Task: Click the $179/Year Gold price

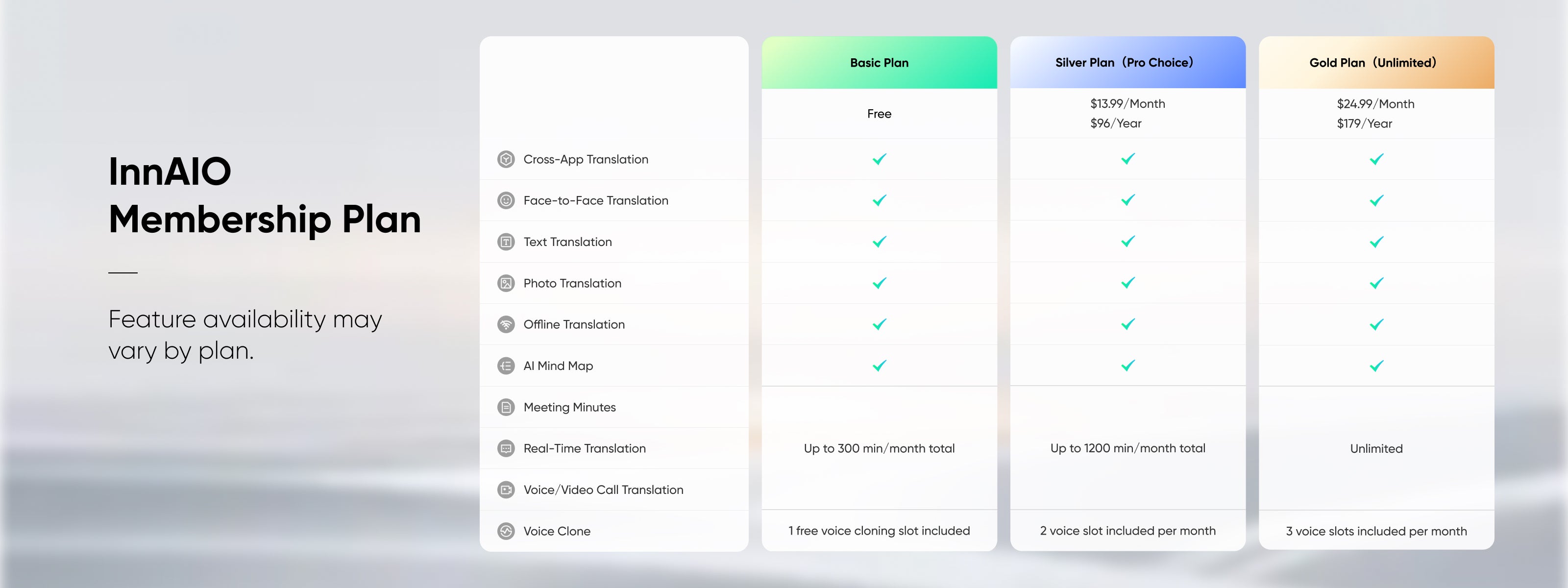Action: click(1364, 123)
